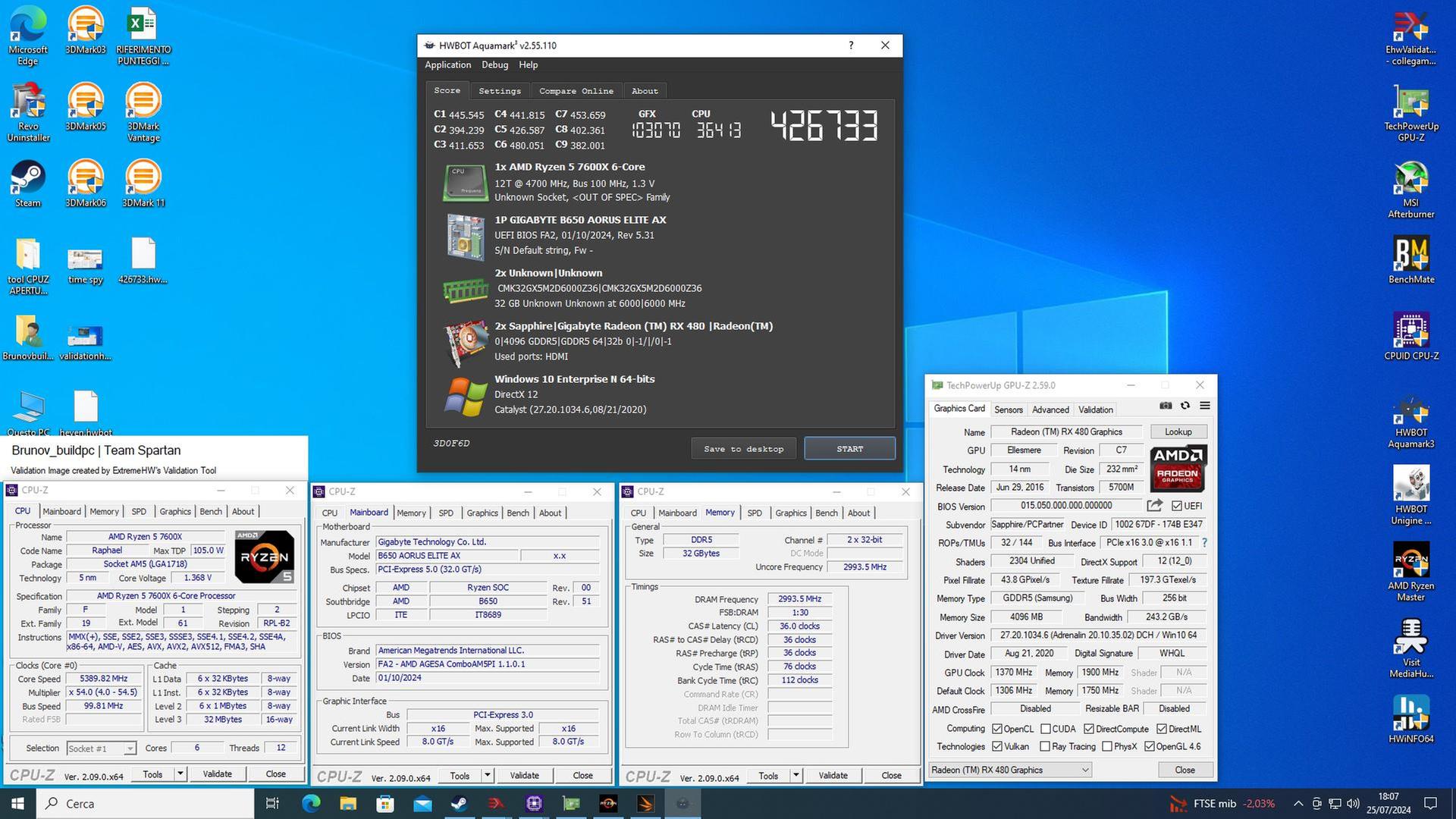The height and width of the screenshot is (819, 1456).
Task: Click the Lookup button in GPU-Z
Action: click(1178, 431)
